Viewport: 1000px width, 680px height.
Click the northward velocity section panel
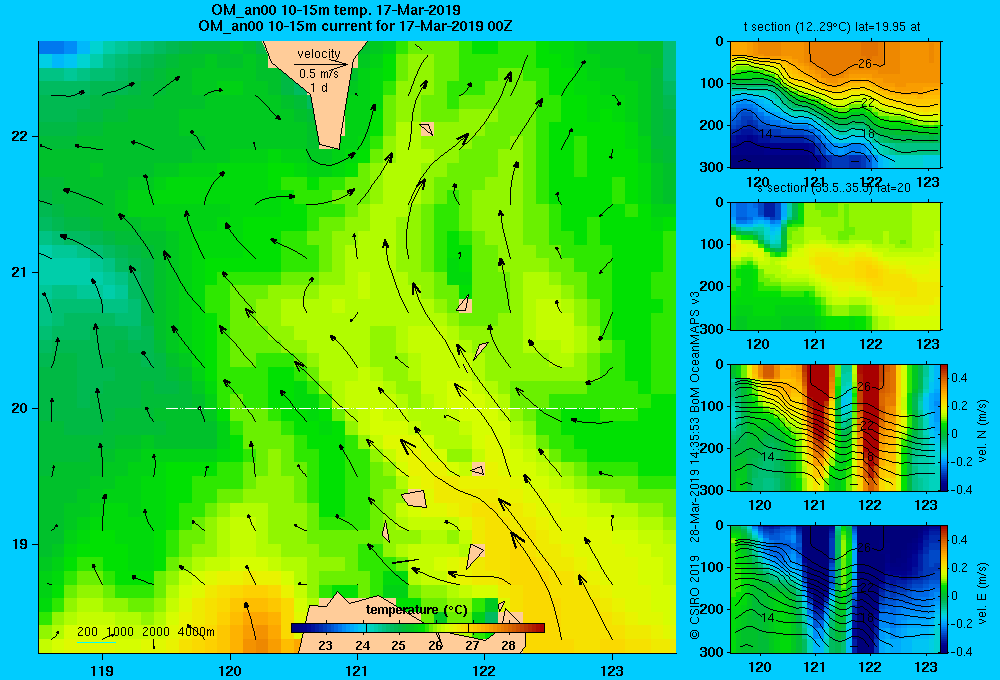[835, 427]
